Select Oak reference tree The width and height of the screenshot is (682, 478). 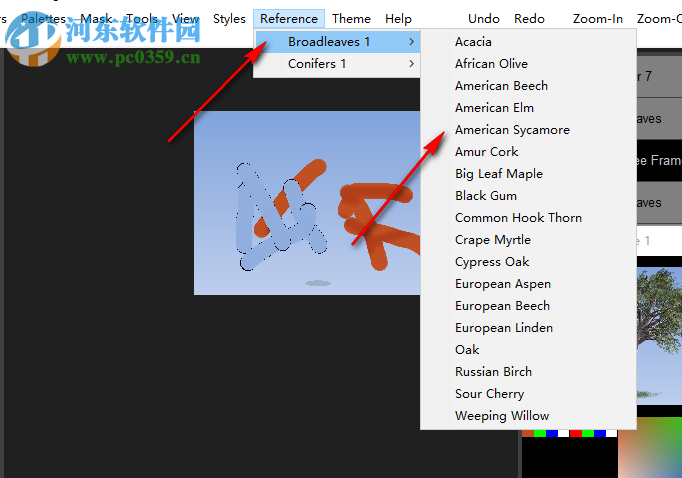click(528, 350)
